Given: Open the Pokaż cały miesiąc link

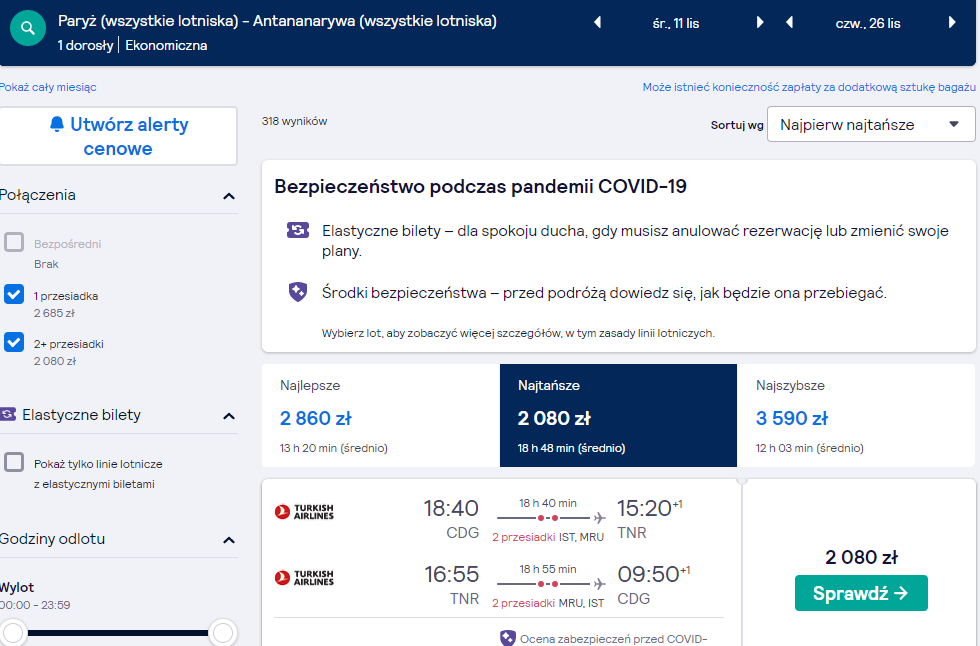Looking at the screenshot, I should tap(48, 87).
